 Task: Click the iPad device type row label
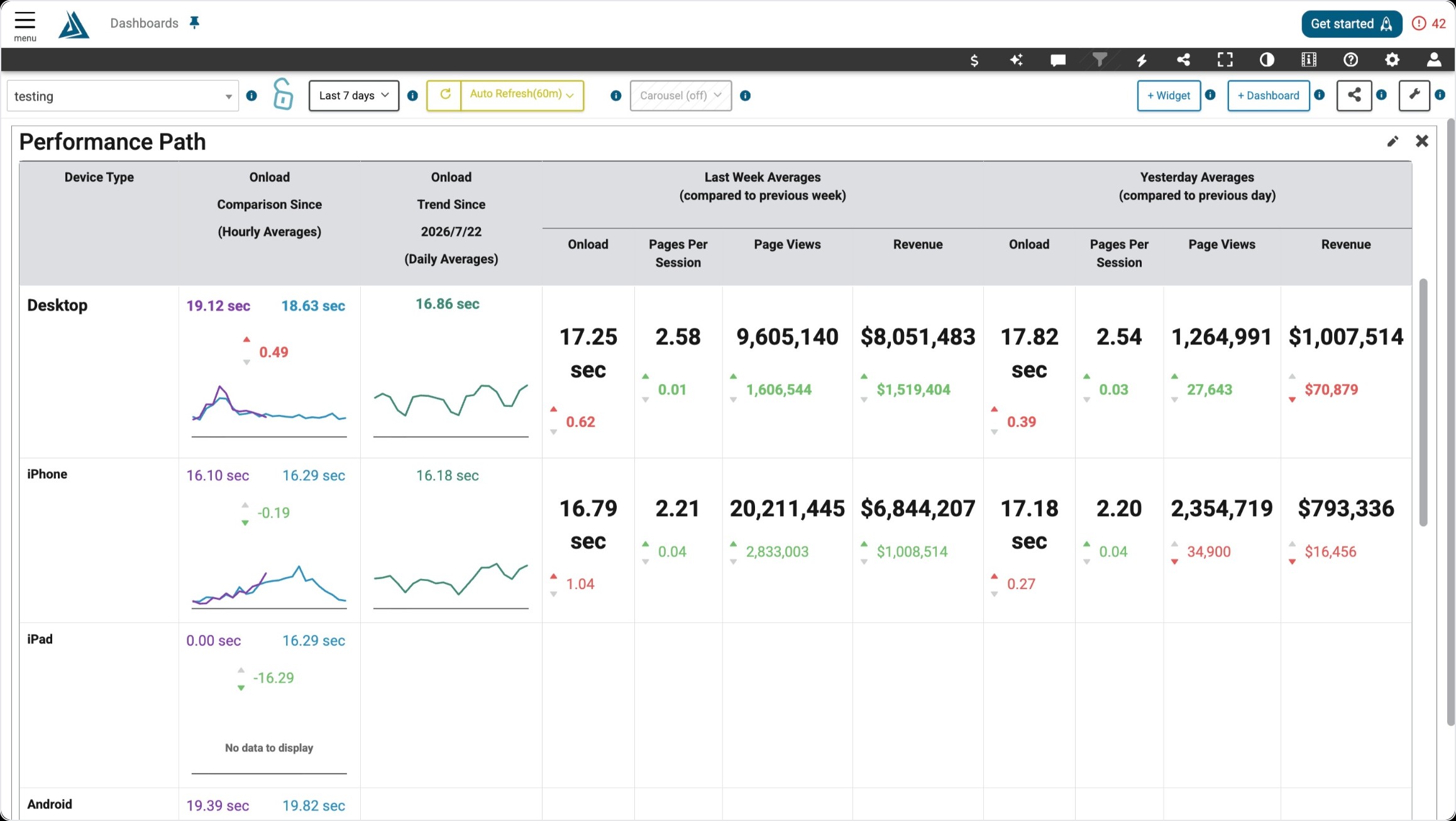(x=40, y=639)
